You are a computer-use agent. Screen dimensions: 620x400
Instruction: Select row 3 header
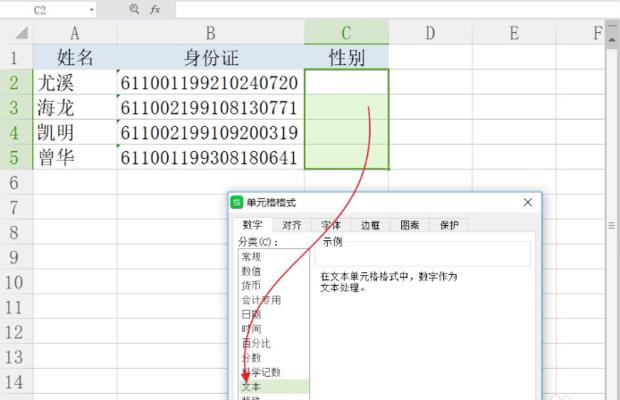(15, 107)
